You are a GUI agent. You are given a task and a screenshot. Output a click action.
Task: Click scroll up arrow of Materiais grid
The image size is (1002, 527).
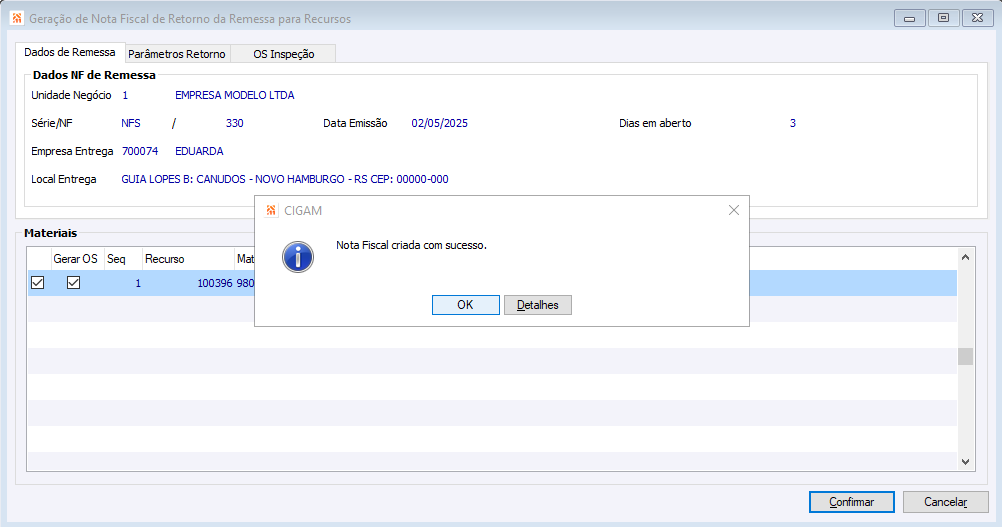click(x=966, y=257)
